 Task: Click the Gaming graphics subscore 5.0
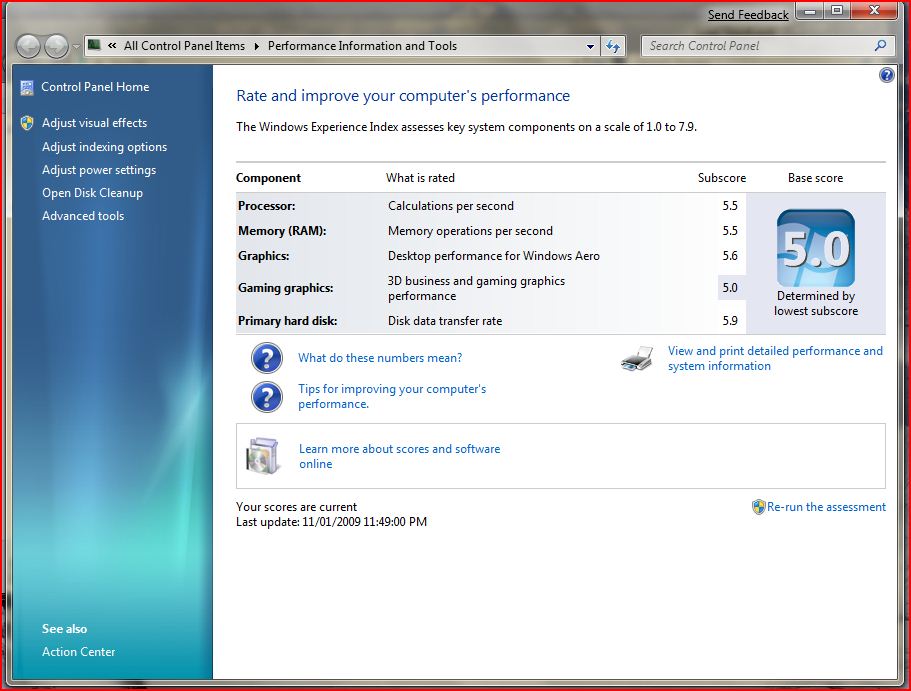(x=730, y=288)
